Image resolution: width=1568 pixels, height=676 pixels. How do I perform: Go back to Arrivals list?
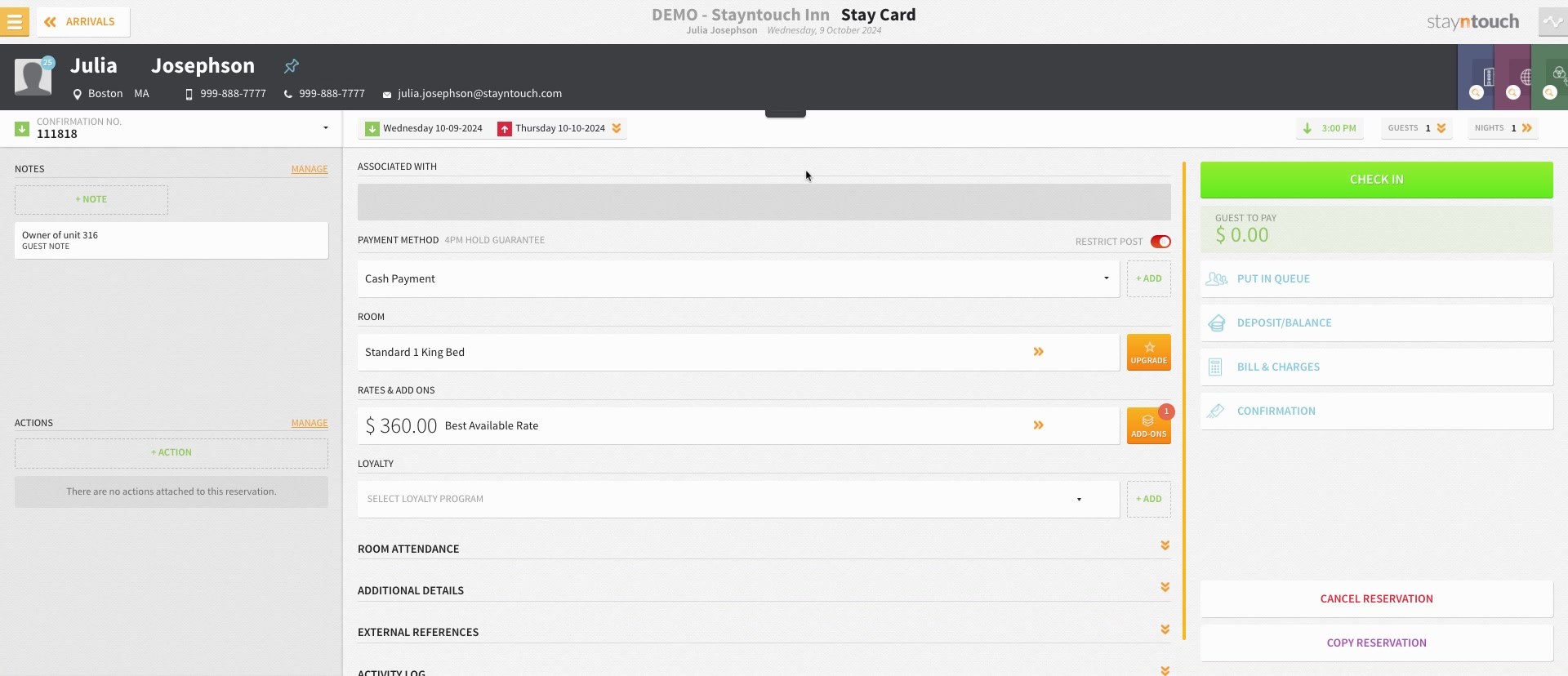click(82, 22)
